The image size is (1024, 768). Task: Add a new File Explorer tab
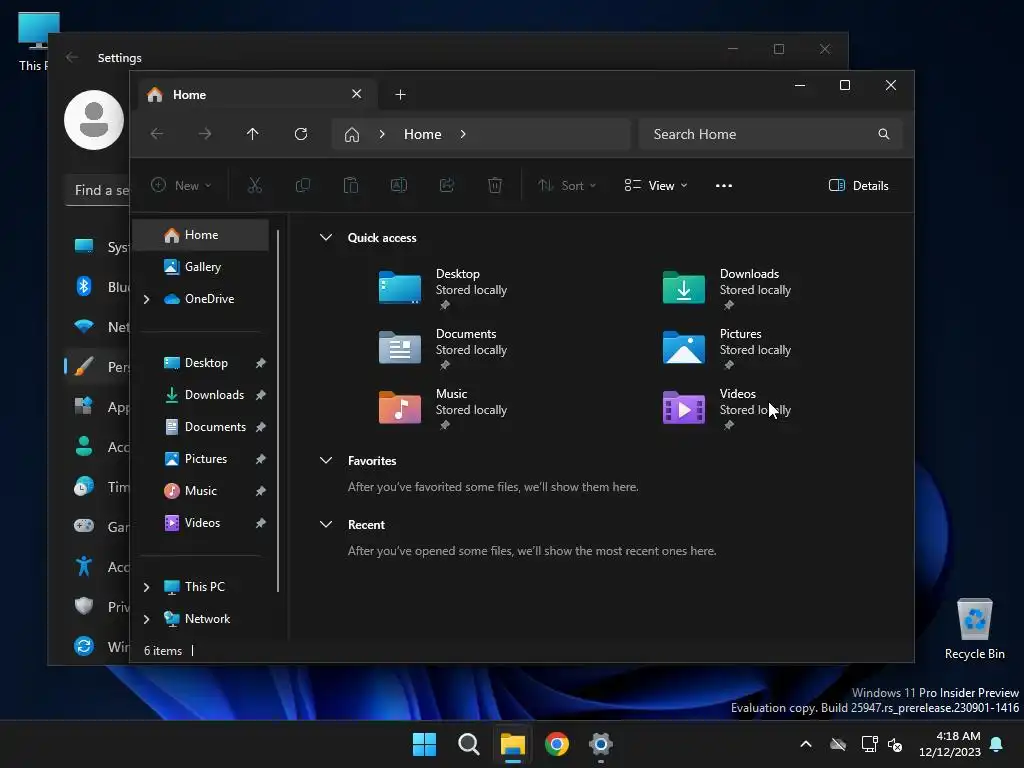(x=400, y=95)
